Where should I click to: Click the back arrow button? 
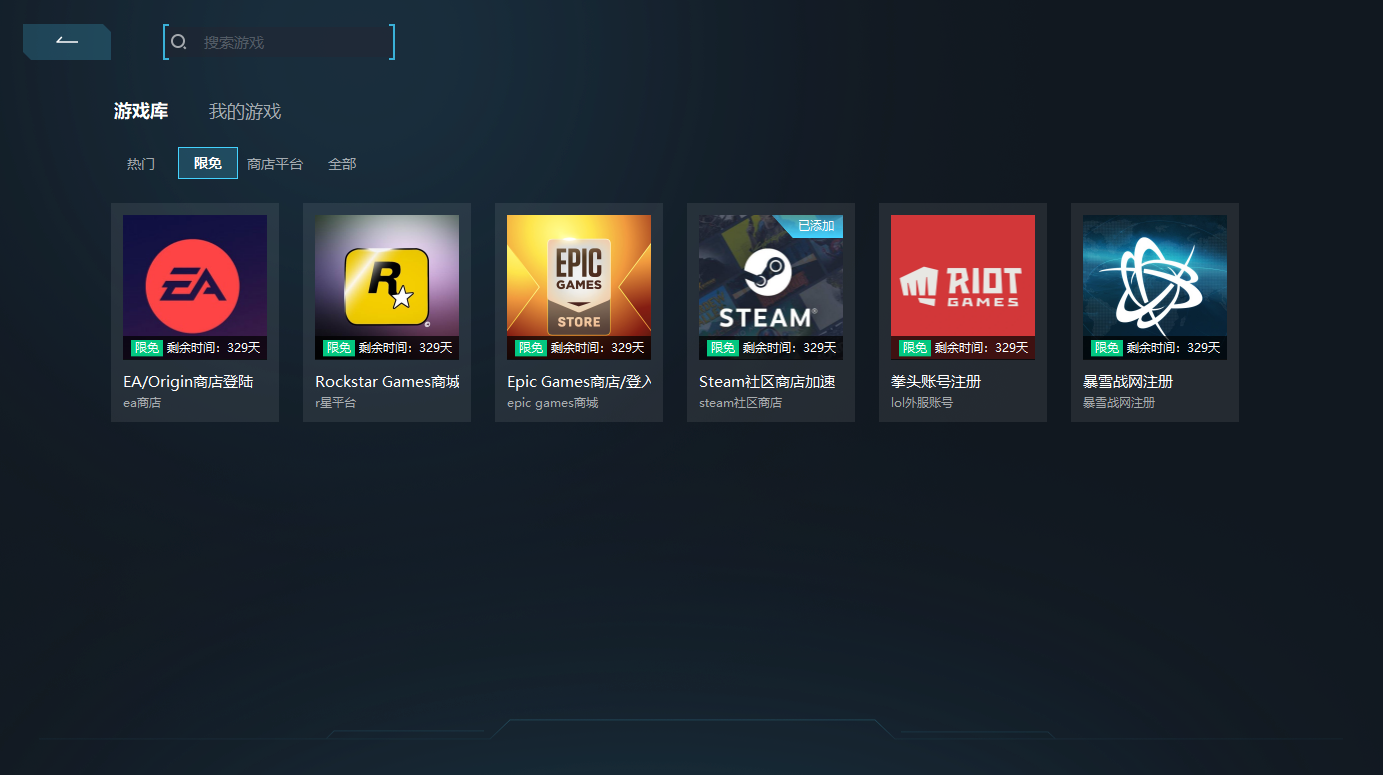pos(67,42)
